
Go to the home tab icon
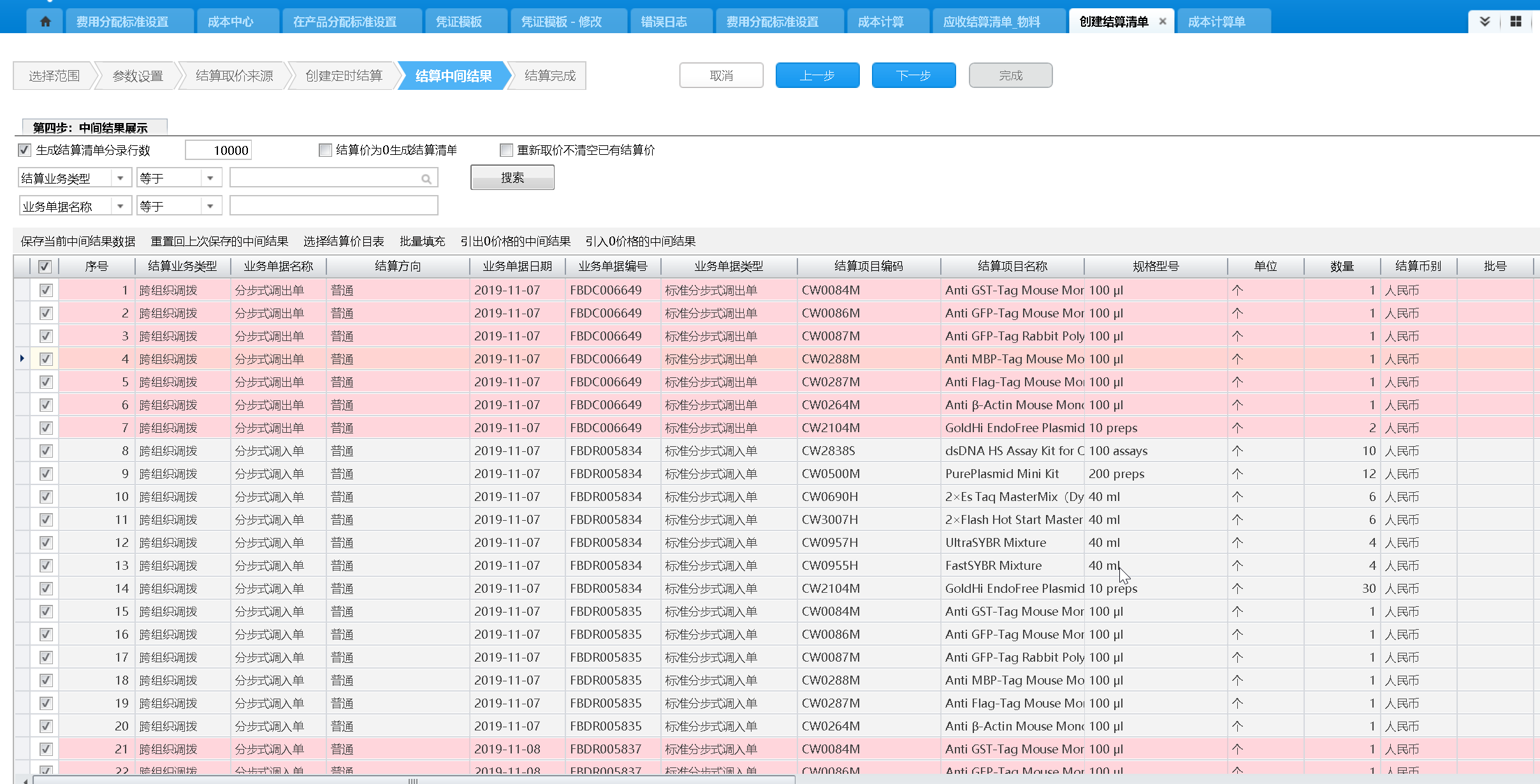pyautogui.click(x=45, y=22)
